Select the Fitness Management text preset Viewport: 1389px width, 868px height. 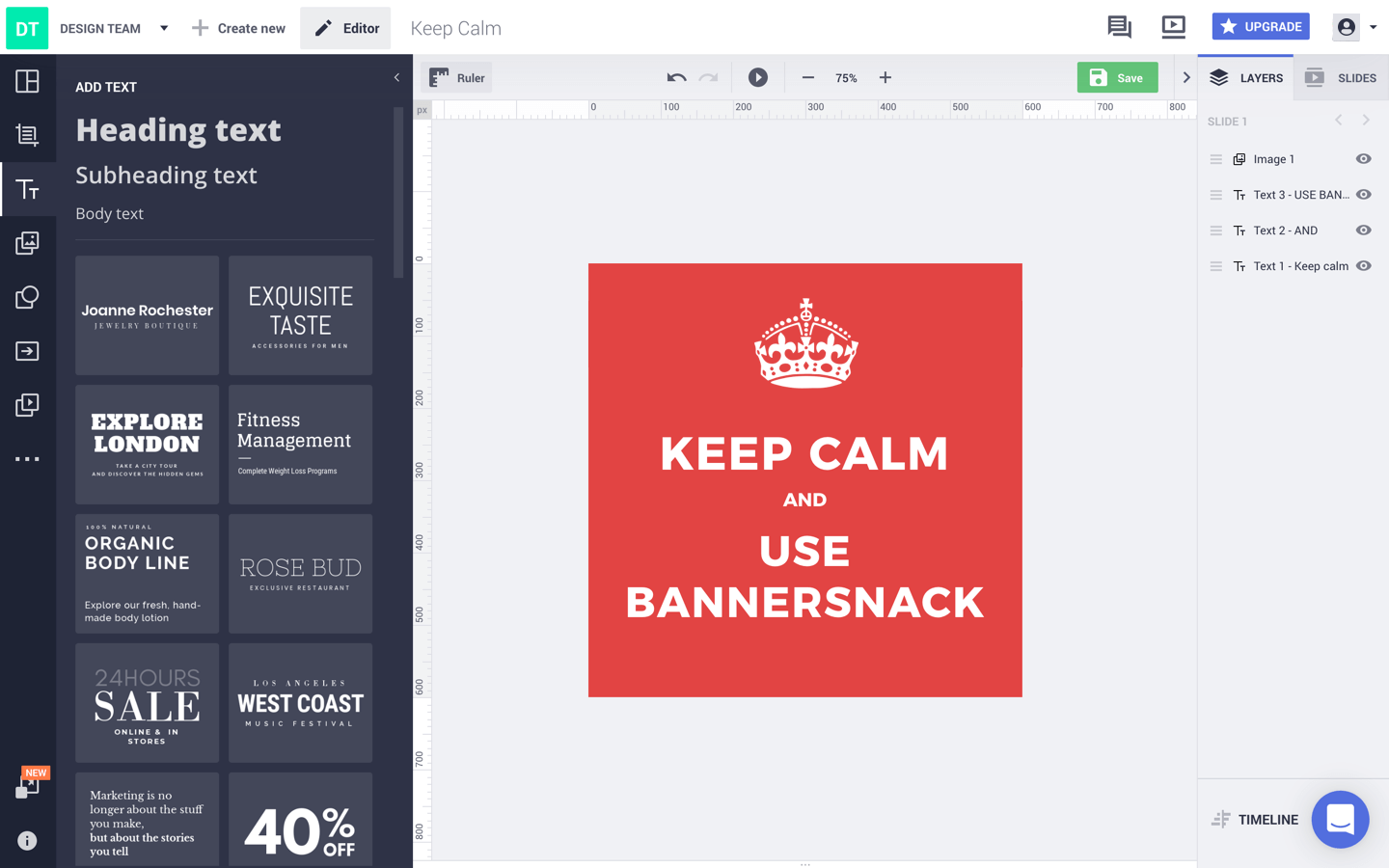(300, 445)
